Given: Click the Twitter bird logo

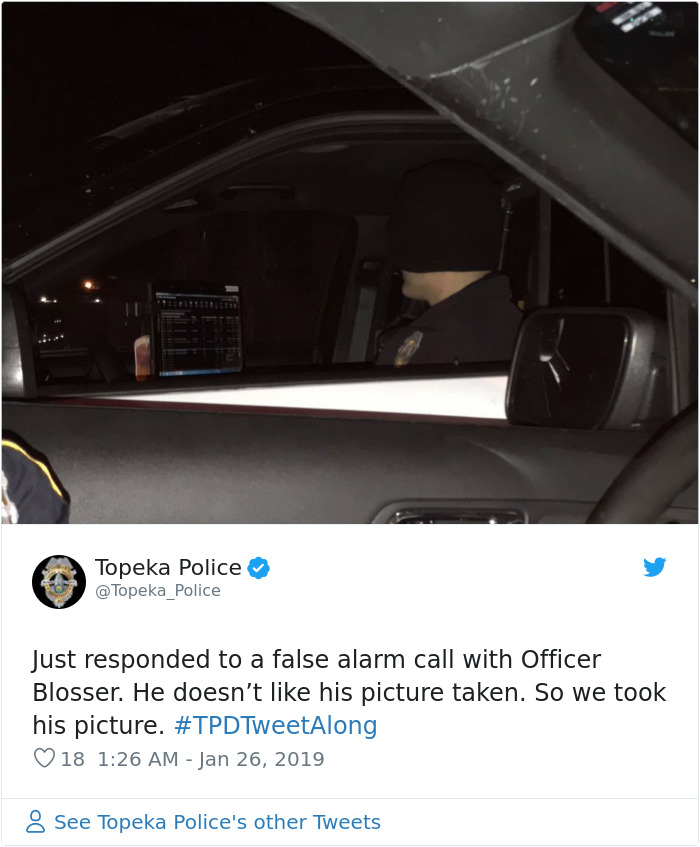Looking at the screenshot, I should (654, 567).
